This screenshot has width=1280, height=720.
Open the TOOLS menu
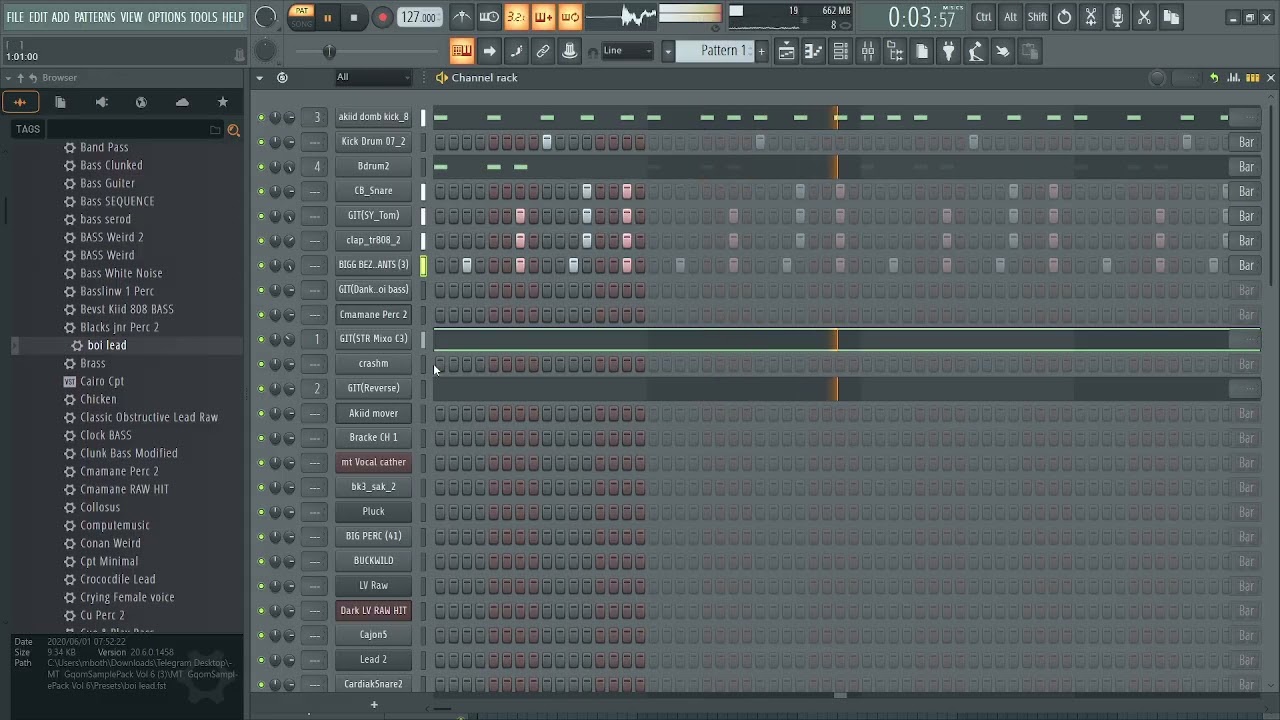[x=204, y=17]
